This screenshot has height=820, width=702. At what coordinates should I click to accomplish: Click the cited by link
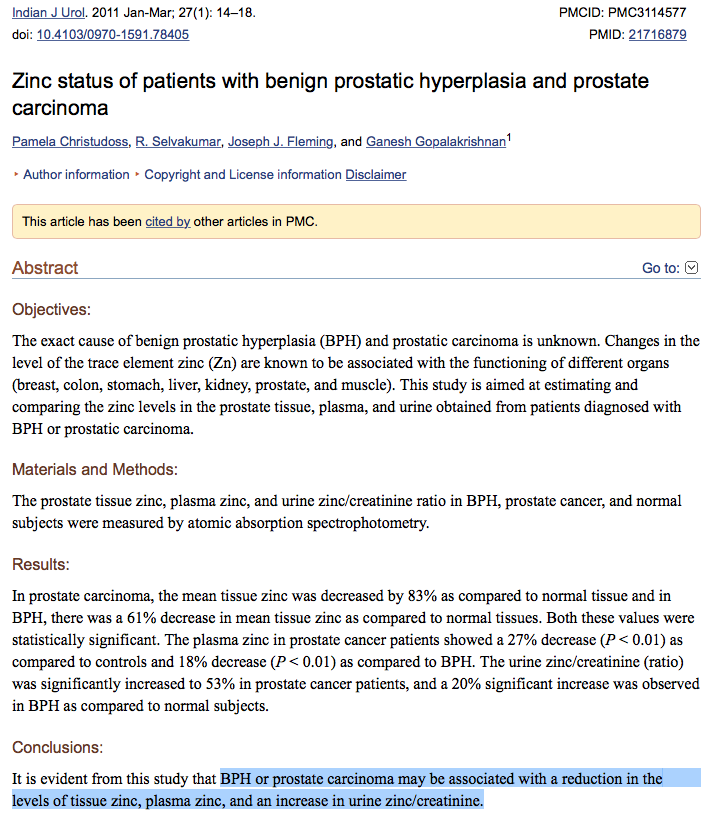click(x=167, y=222)
